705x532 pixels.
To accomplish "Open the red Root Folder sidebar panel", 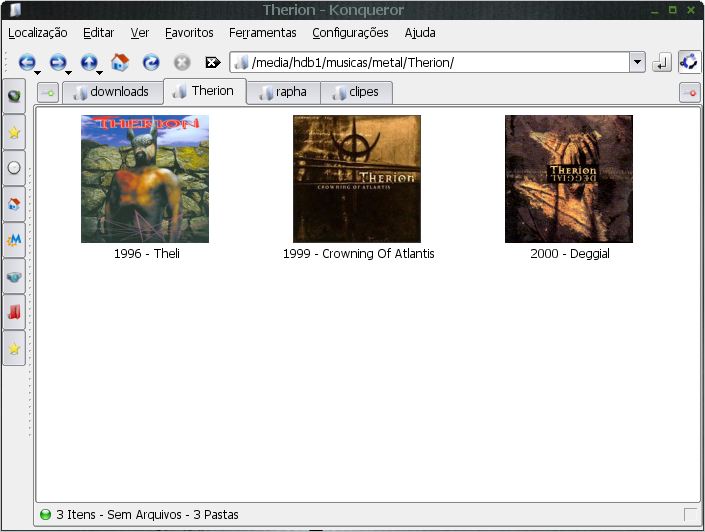I will tap(14, 312).
